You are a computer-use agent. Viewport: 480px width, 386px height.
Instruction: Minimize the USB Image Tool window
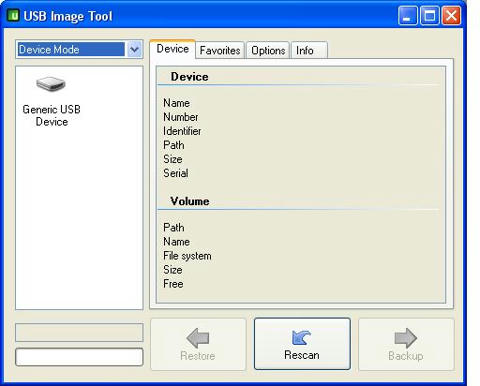(407, 16)
